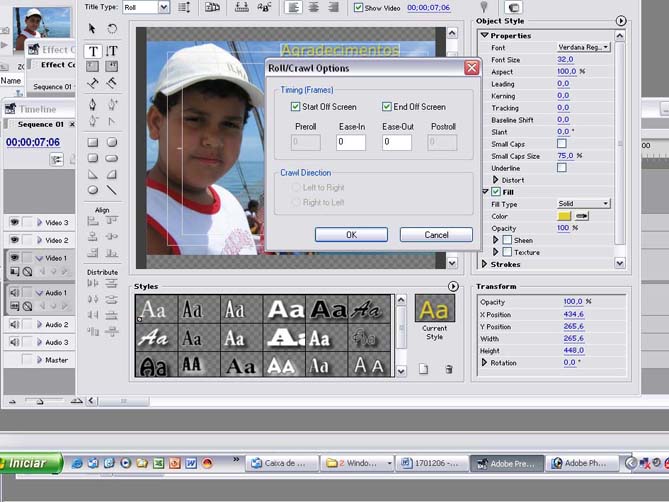The height and width of the screenshot is (502, 669).
Task: Select the Pen tool
Action: click(x=93, y=104)
